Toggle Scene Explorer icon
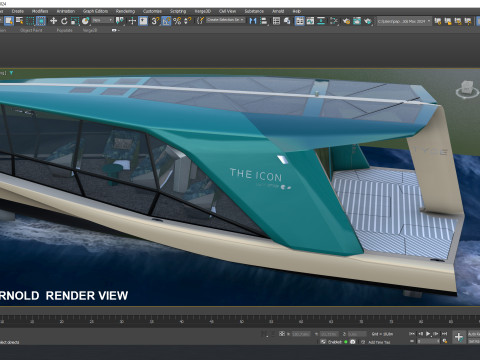This screenshot has height=360, width=480. coord(276,21)
